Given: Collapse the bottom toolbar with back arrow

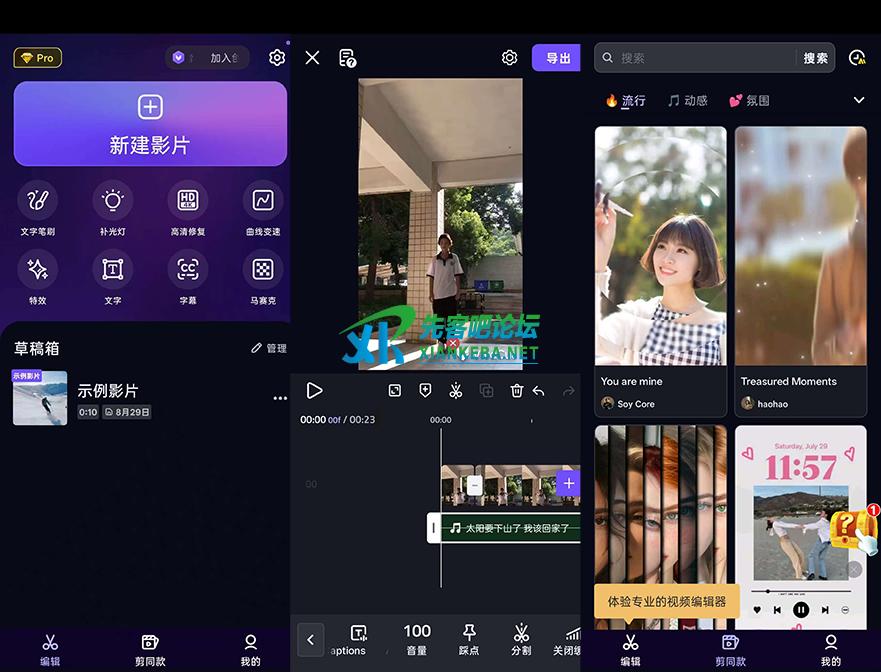Looking at the screenshot, I should coord(311,639).
